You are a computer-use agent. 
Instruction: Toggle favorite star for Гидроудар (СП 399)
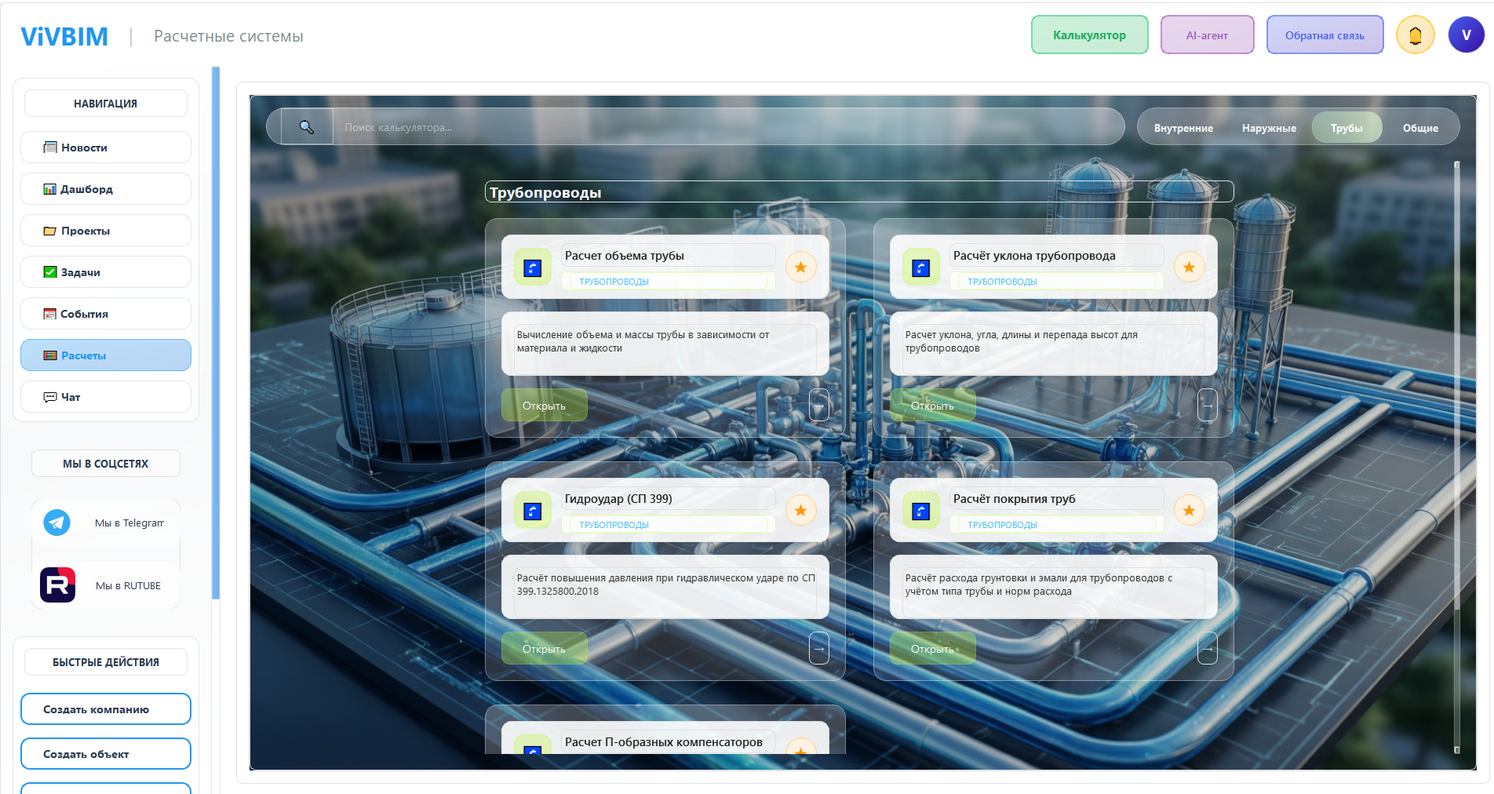click(x=800, y=511)
